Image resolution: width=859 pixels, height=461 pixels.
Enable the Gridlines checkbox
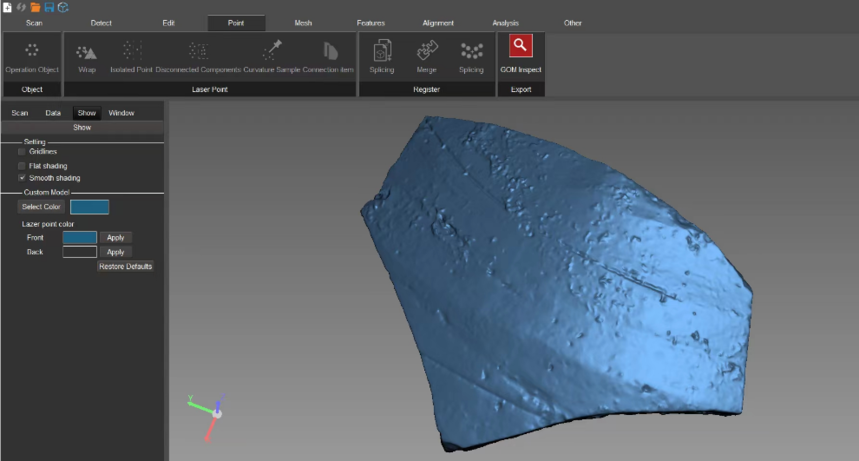[22, 152]
